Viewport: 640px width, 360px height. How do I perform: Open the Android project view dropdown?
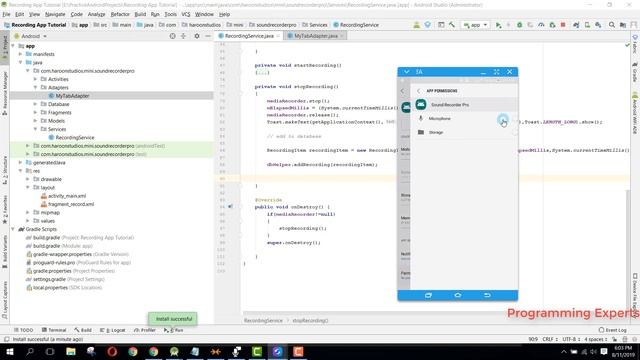point(31,36)
